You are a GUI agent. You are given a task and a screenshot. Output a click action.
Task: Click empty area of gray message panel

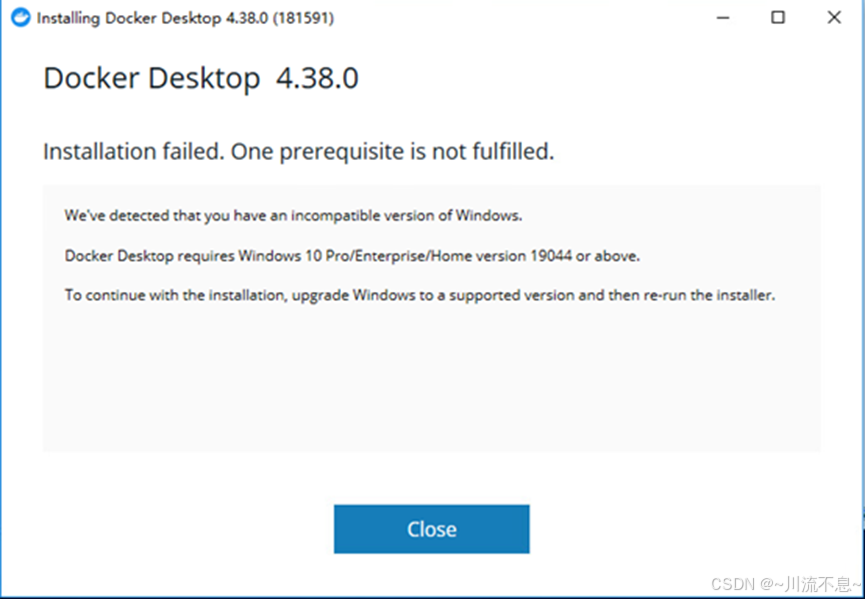(x=431, y=381)
